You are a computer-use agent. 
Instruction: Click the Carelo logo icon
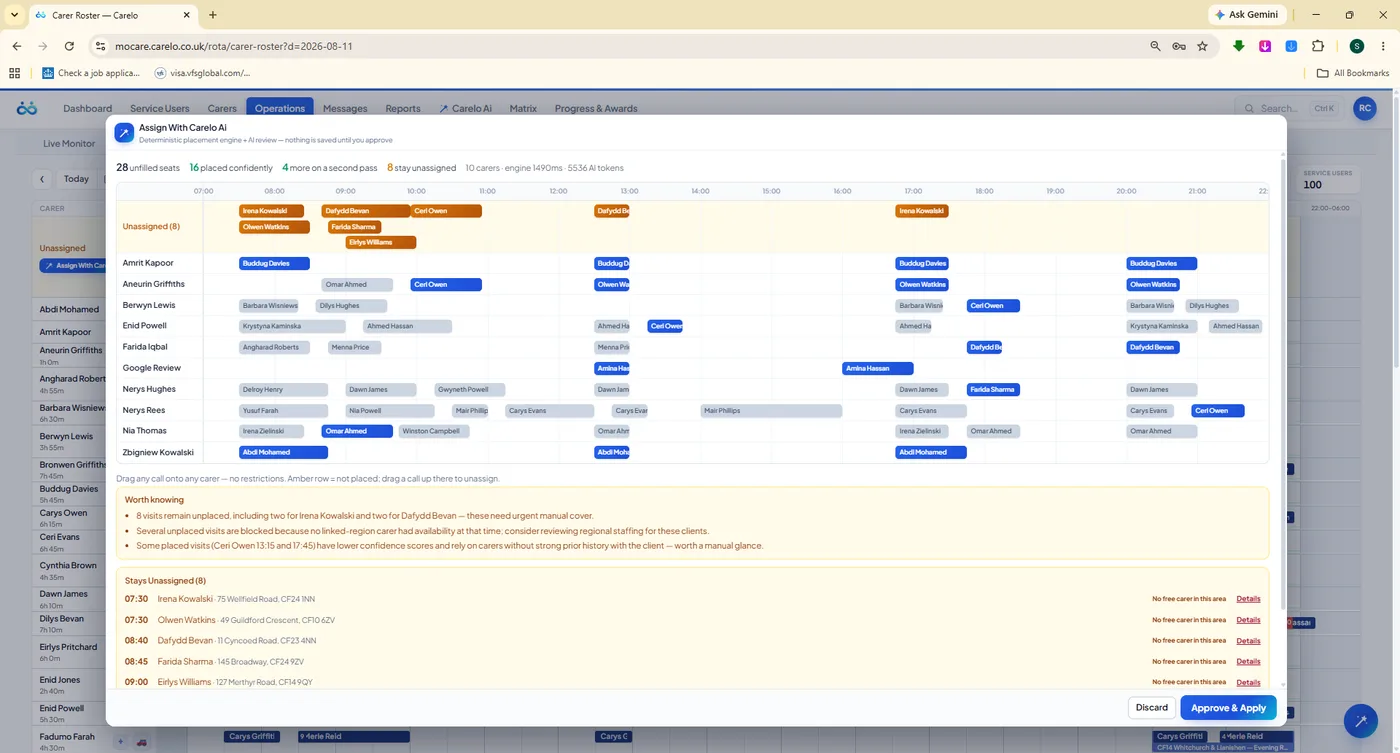[27, 108]
